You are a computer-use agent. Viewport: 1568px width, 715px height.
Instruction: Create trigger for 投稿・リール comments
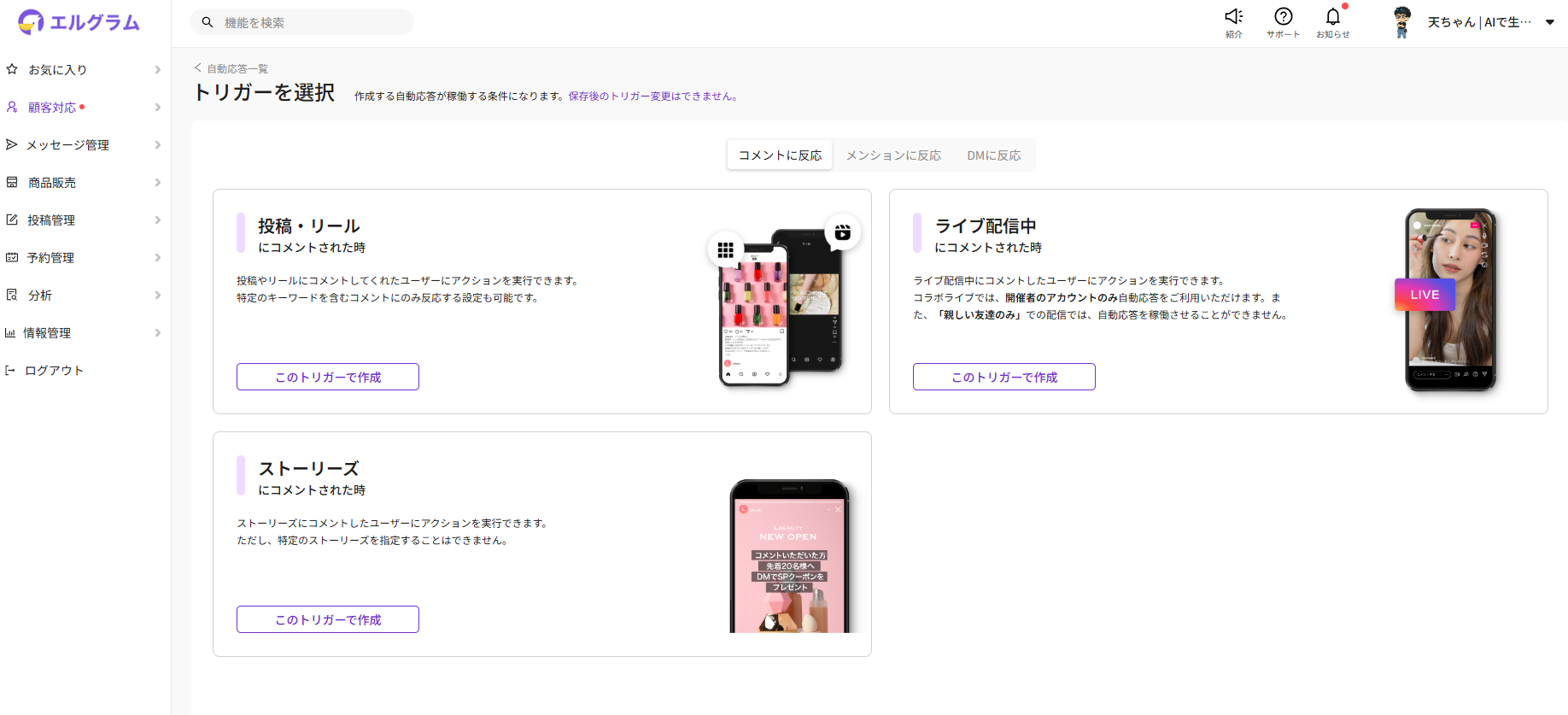tap(328, 377)
